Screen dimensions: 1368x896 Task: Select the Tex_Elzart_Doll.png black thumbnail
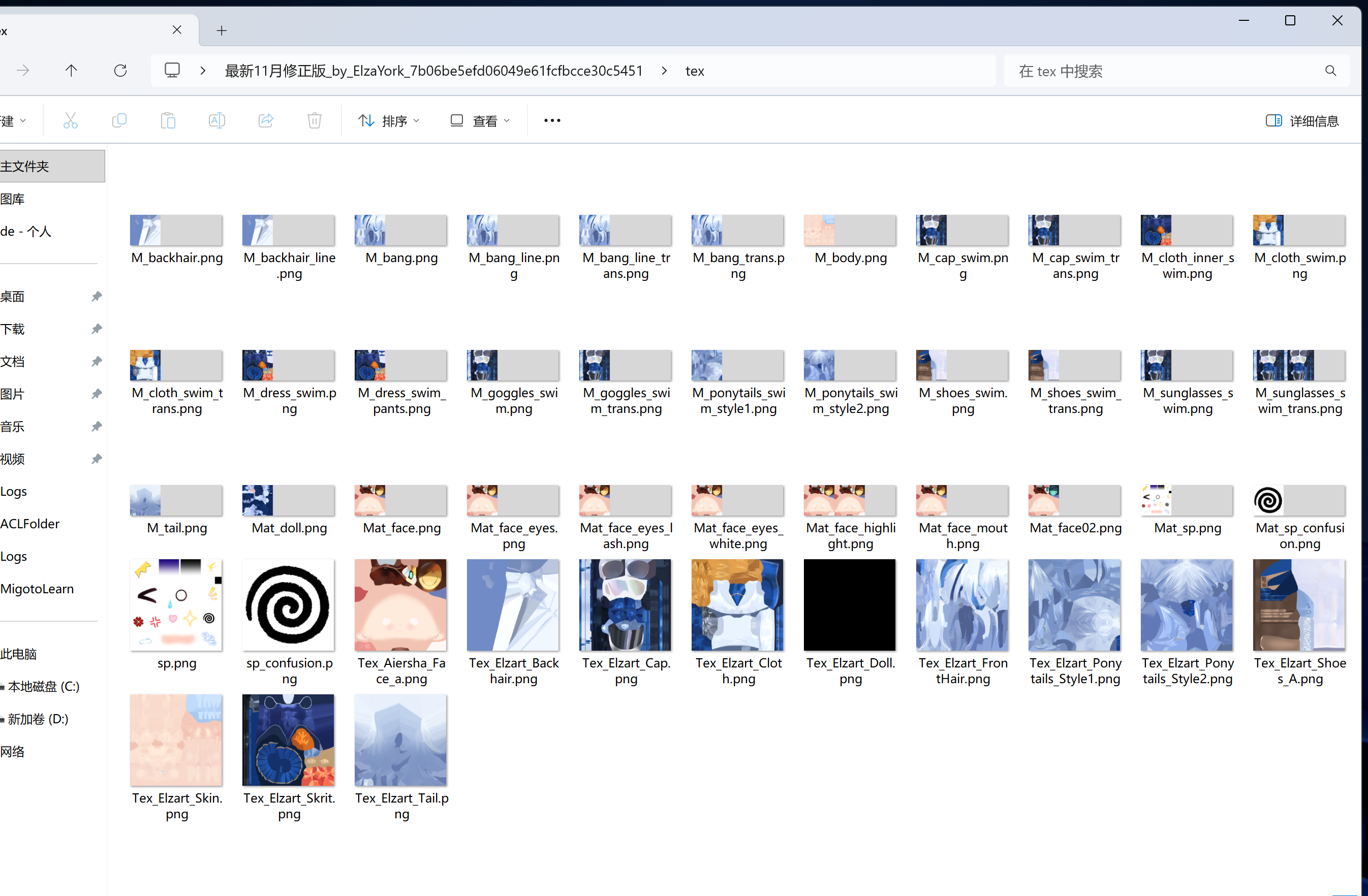850,605
